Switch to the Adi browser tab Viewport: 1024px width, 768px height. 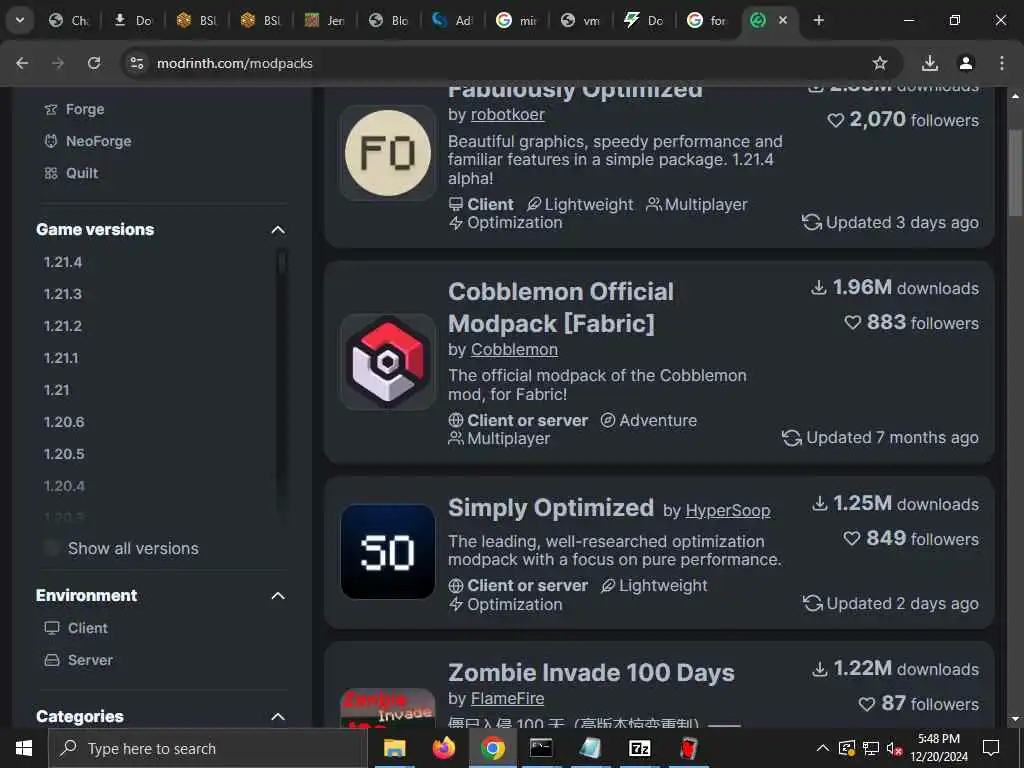[453, 20]
